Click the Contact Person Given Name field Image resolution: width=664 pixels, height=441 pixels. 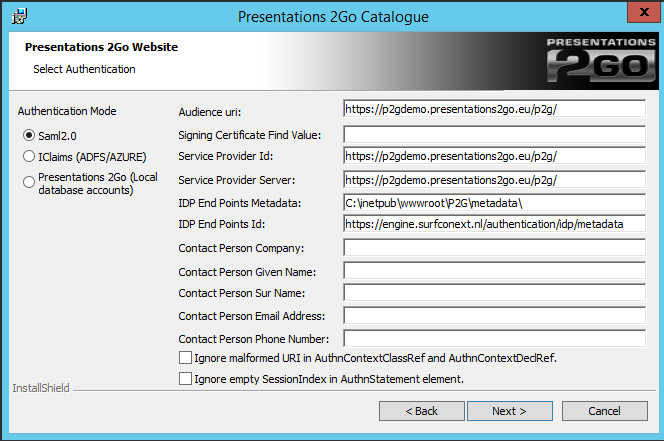point(495,270)
